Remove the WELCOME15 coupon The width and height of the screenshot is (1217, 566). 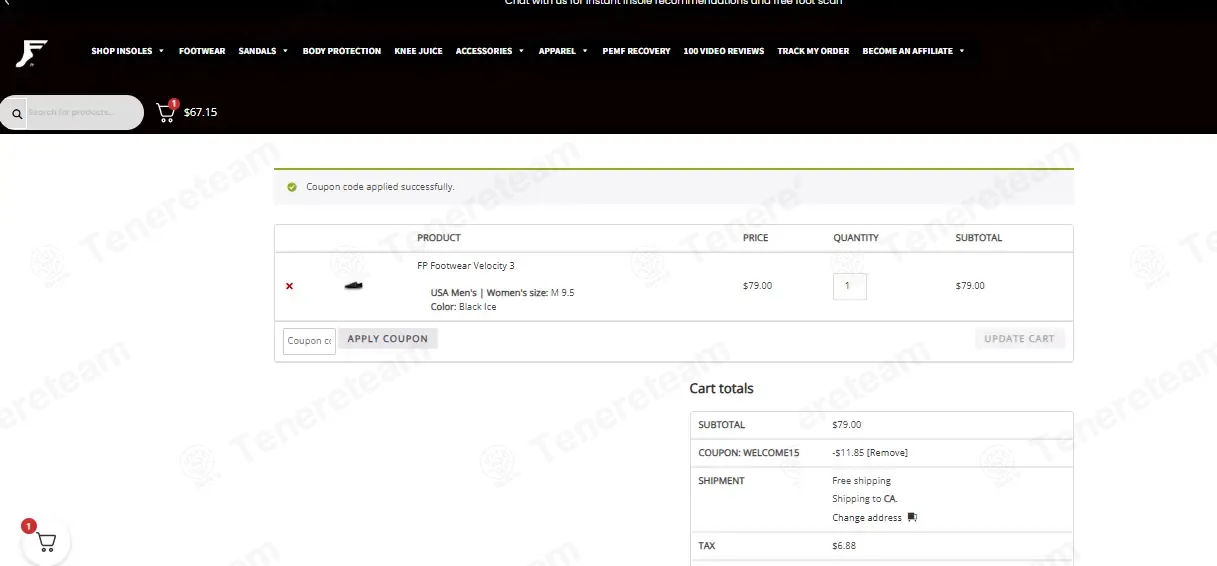(887, 453)
